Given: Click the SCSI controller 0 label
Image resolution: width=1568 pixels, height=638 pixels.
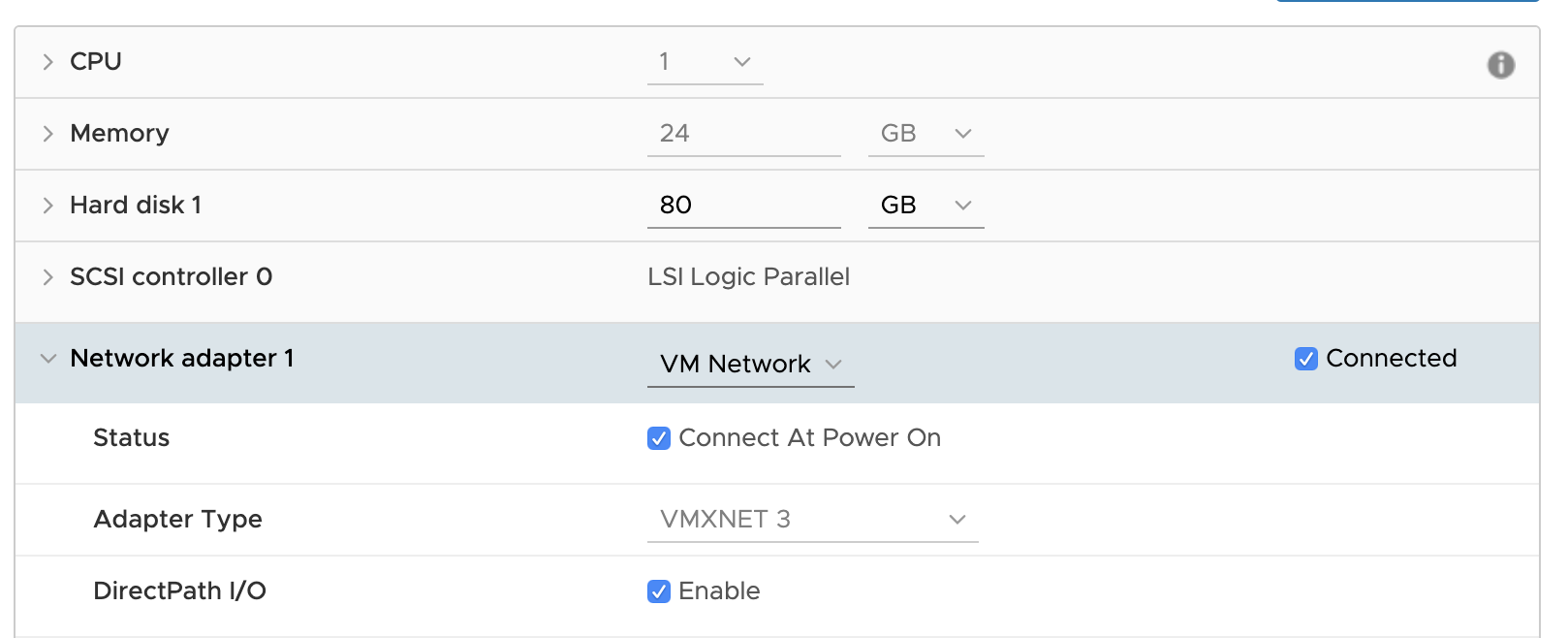Looking at the screenshot, I should (x=171, y=277).
